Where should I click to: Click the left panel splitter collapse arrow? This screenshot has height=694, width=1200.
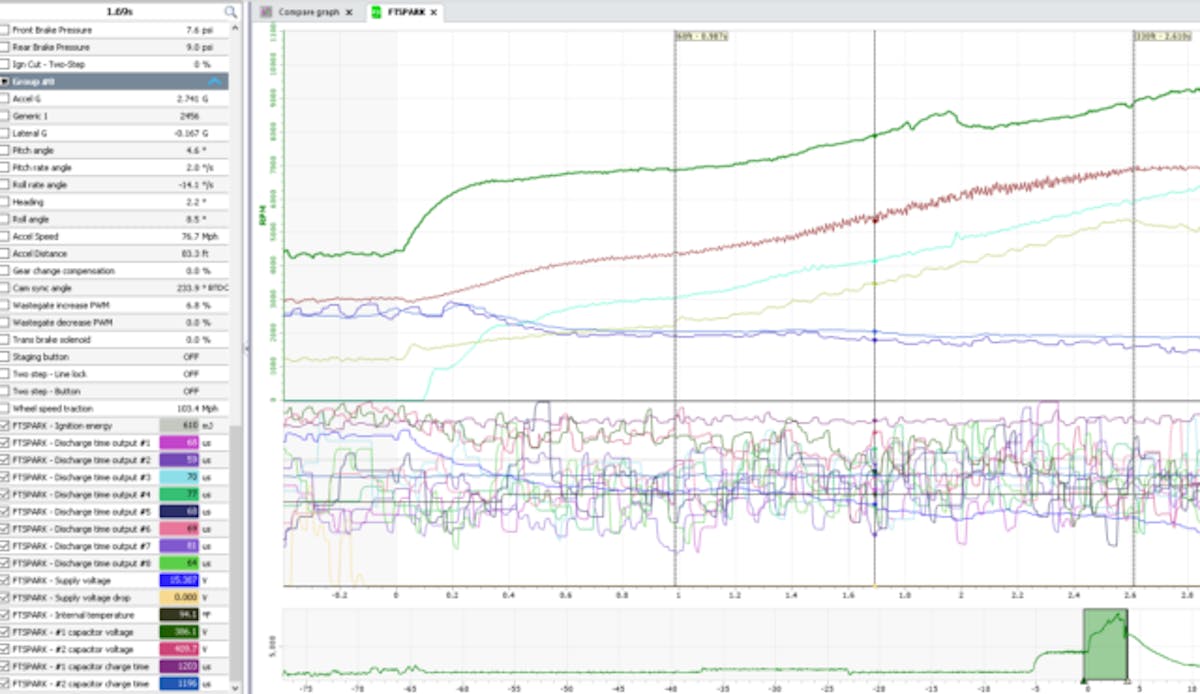(x=247, y=347)
